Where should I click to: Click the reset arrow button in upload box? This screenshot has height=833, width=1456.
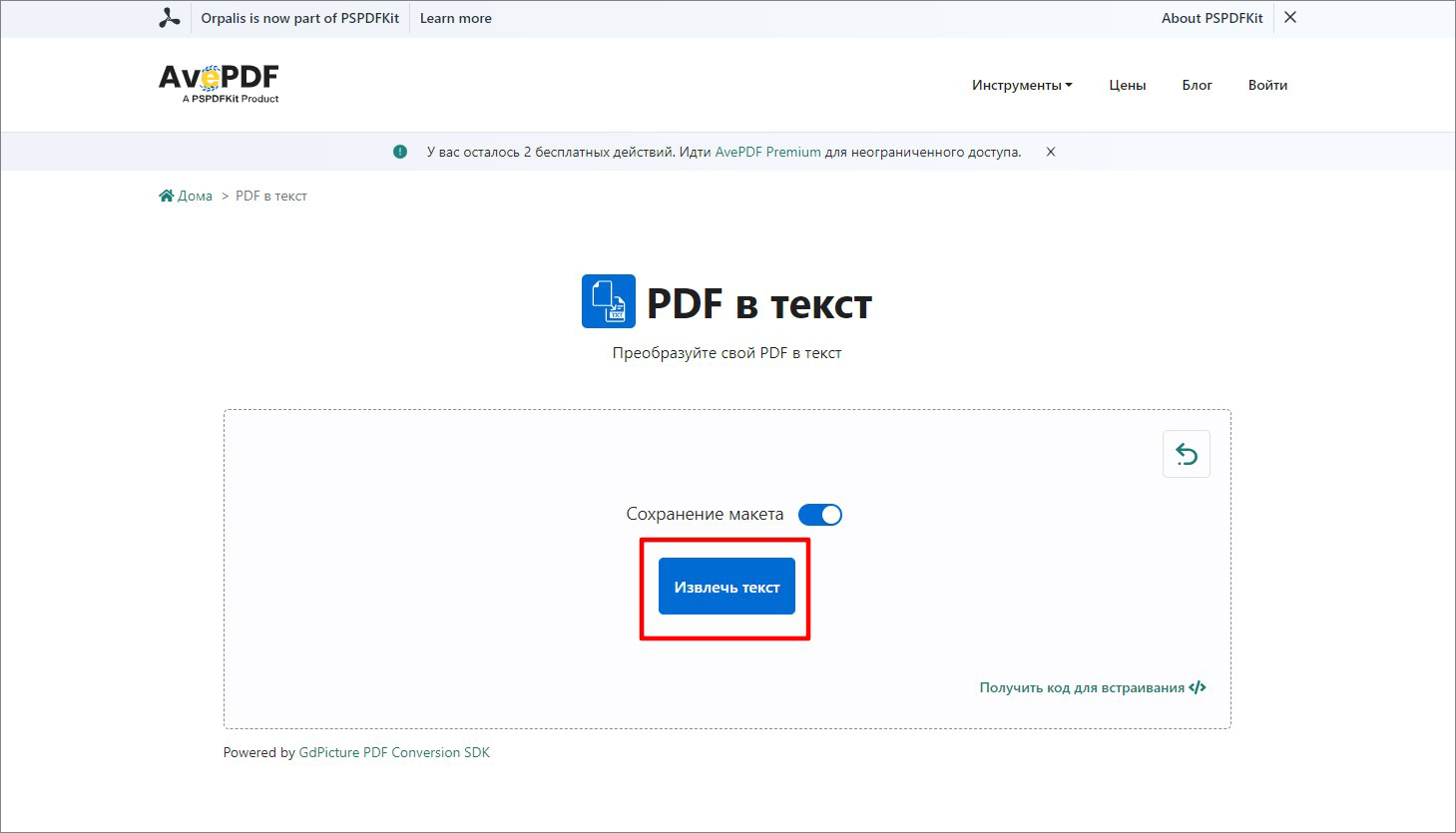[x=1187, y=454]
